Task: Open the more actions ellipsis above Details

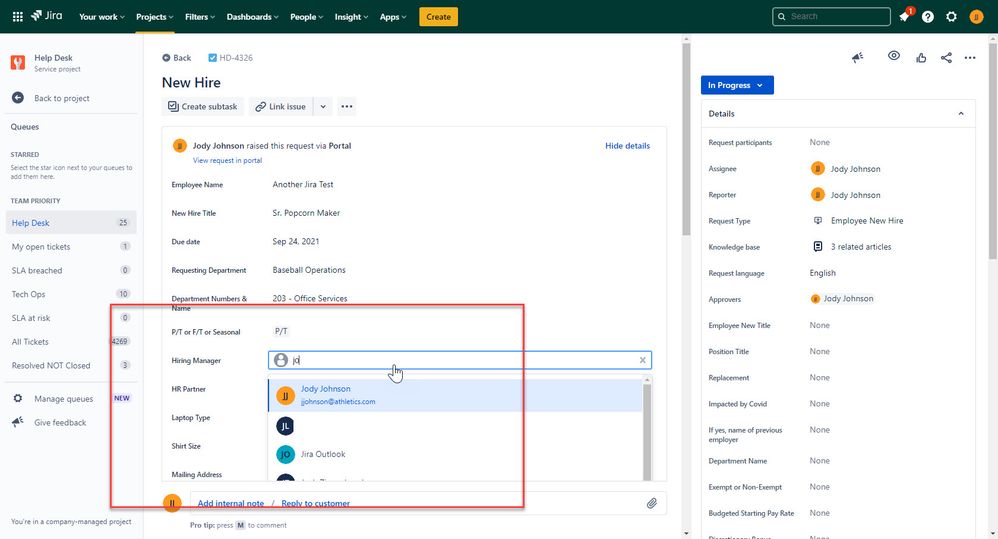Action: 970,58
